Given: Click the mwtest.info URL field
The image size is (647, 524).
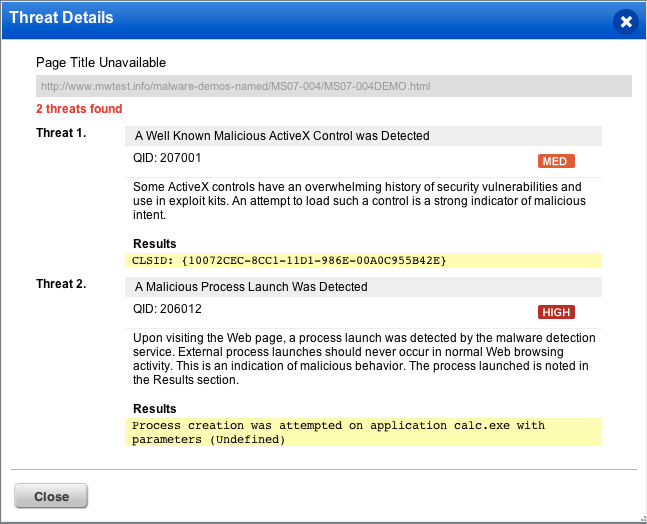Looking at the screenshot, I should tap(334, 86).
